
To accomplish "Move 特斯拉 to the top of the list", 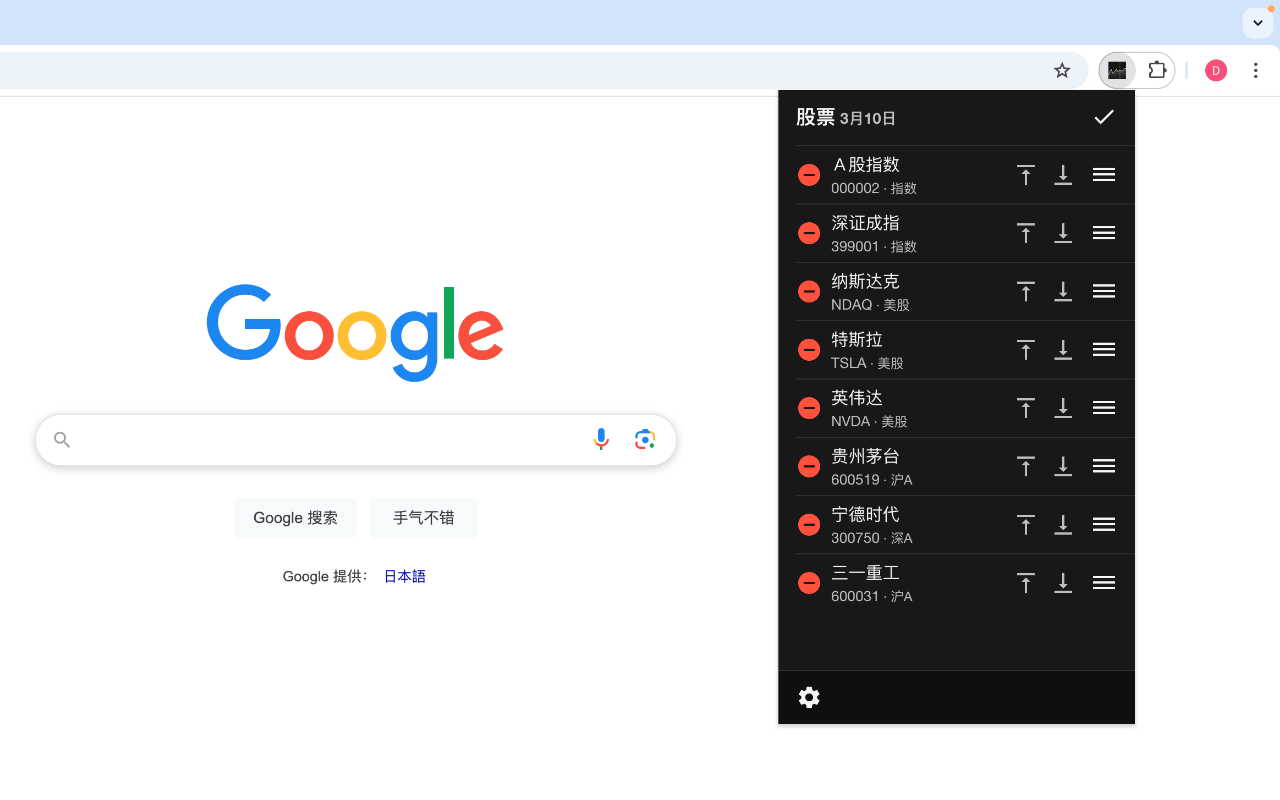I will click(1025, 349).
